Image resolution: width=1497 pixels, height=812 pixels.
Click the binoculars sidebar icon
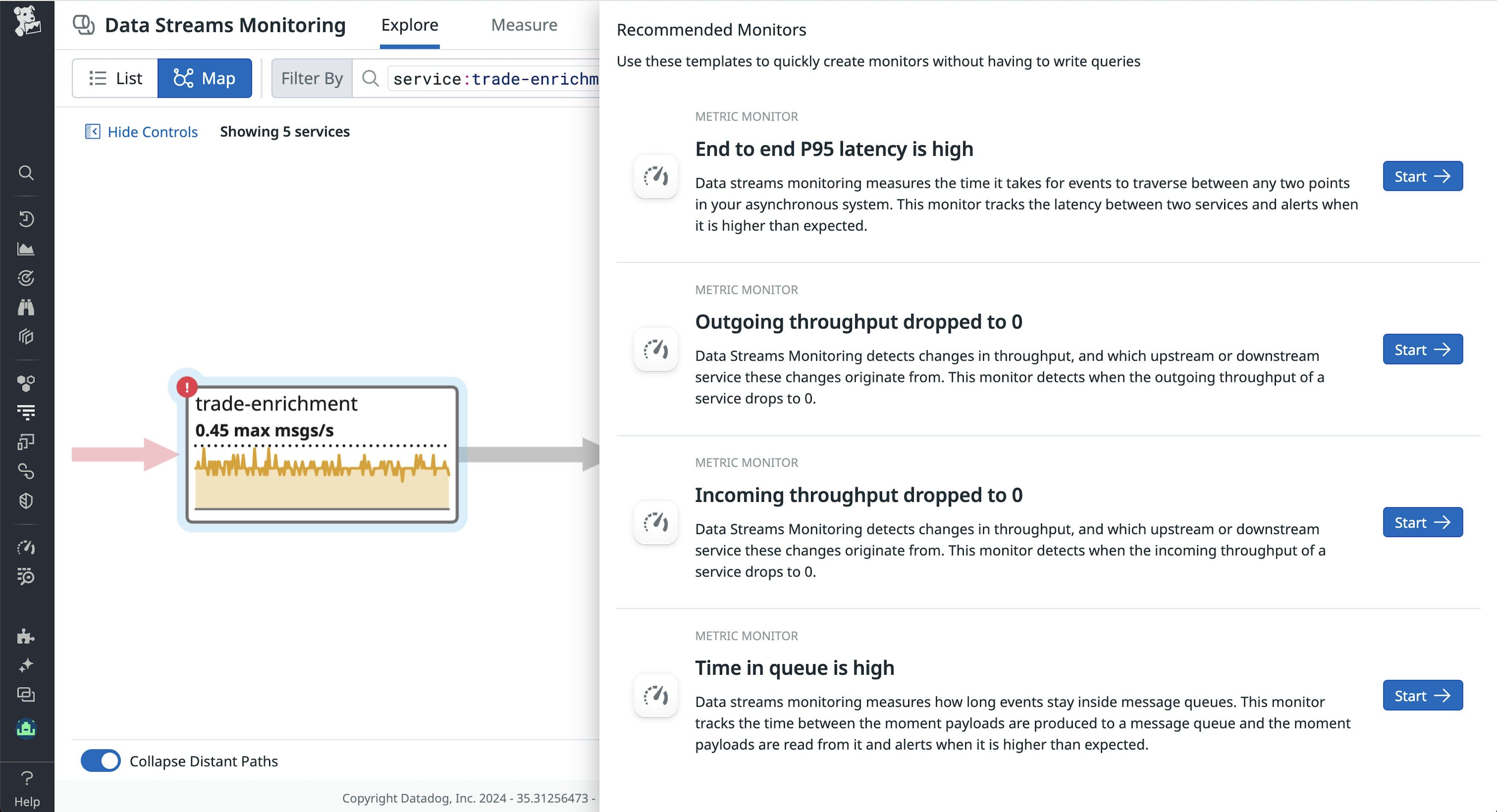[26, 307]
